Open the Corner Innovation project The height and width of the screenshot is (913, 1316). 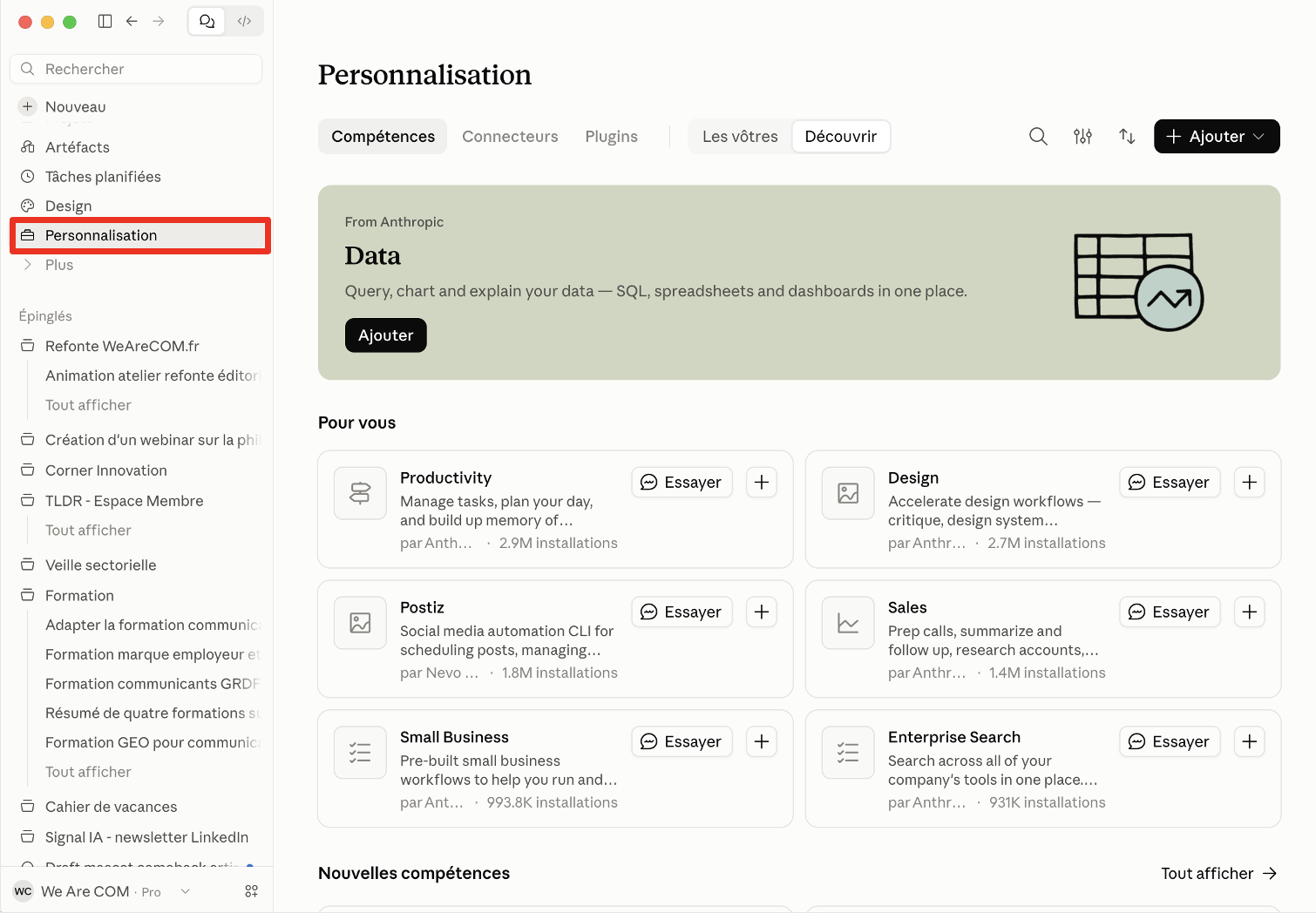coord(136,470)
